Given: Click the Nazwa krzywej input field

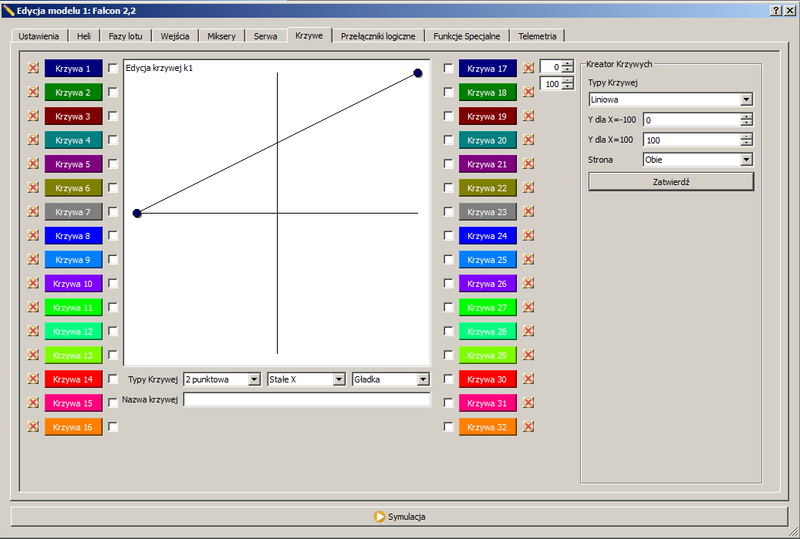Looking at the screenshot, I should coord(307,400).
